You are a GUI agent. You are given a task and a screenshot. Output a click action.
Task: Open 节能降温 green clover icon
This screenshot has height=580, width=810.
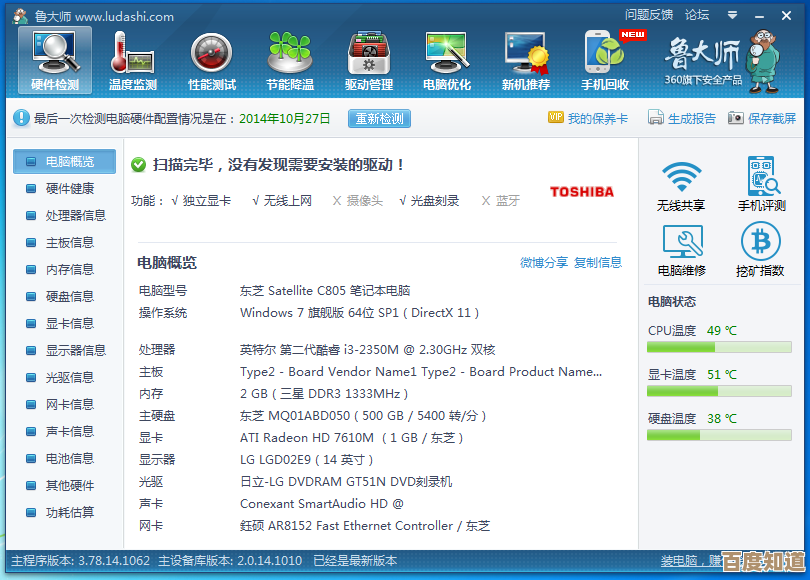[x=290, y=52]
